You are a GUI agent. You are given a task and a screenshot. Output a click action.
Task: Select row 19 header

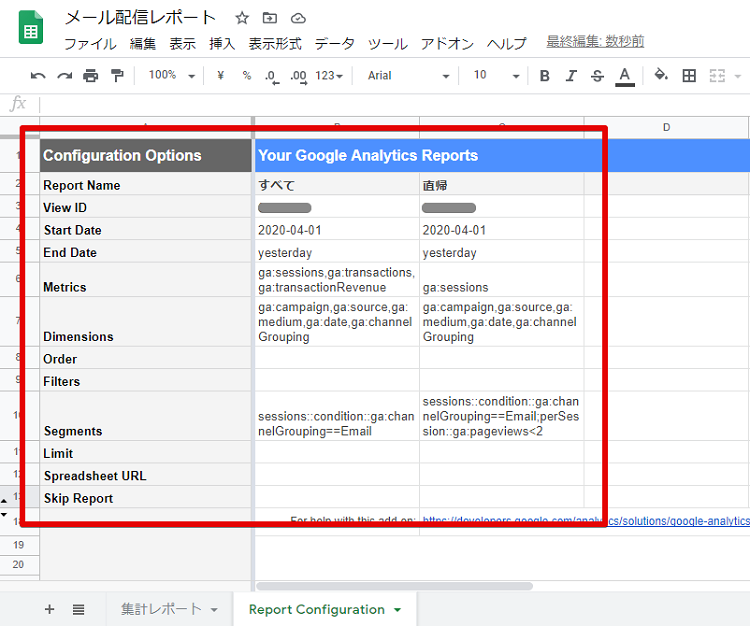(19, 545)
